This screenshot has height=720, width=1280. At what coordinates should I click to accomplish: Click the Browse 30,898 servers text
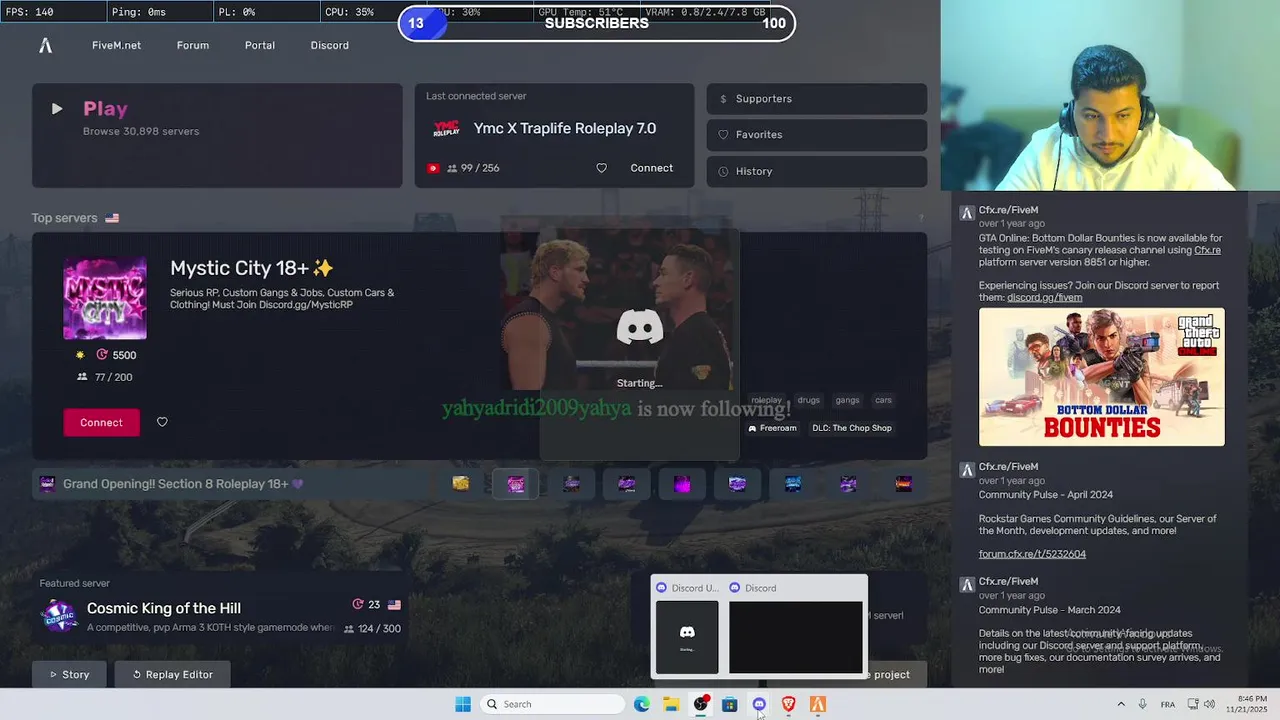pos(141,131)
